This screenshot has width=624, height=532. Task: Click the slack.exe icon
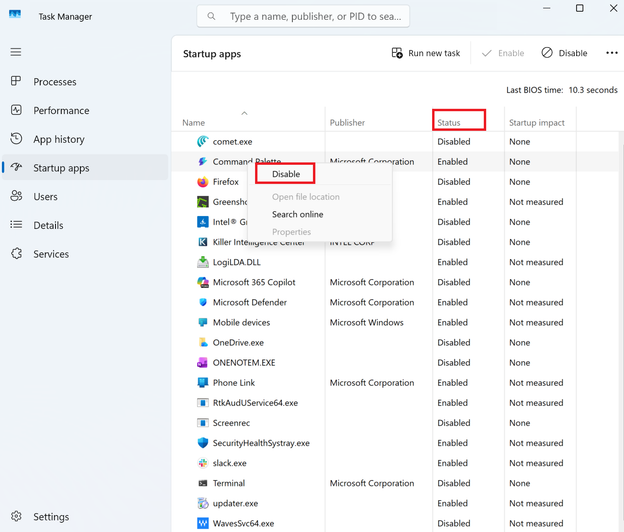point(203,463)
